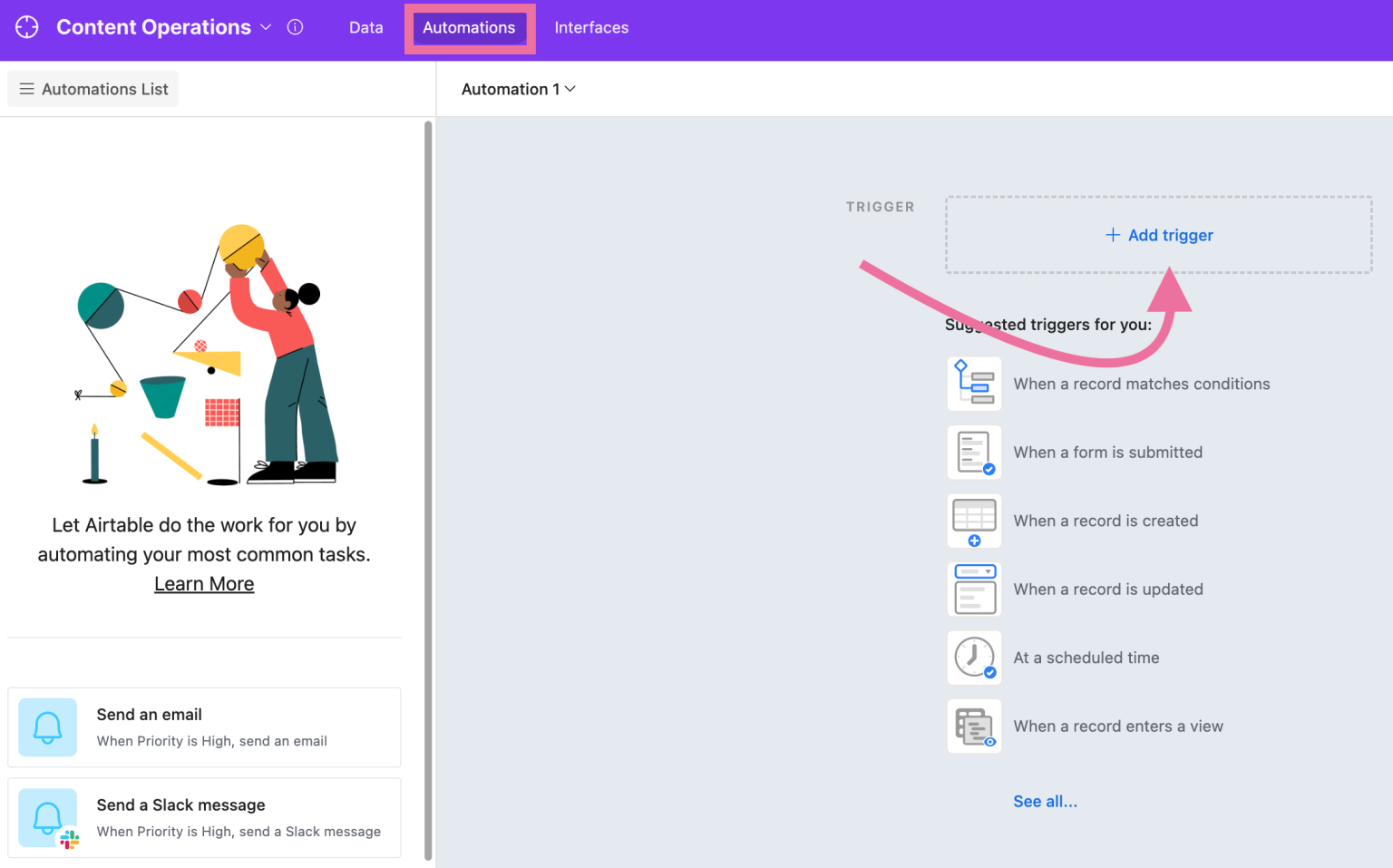Viewport: 1393px width, 868px height.
Task: Click the Airtable home logo
Action: click(26, 26)
